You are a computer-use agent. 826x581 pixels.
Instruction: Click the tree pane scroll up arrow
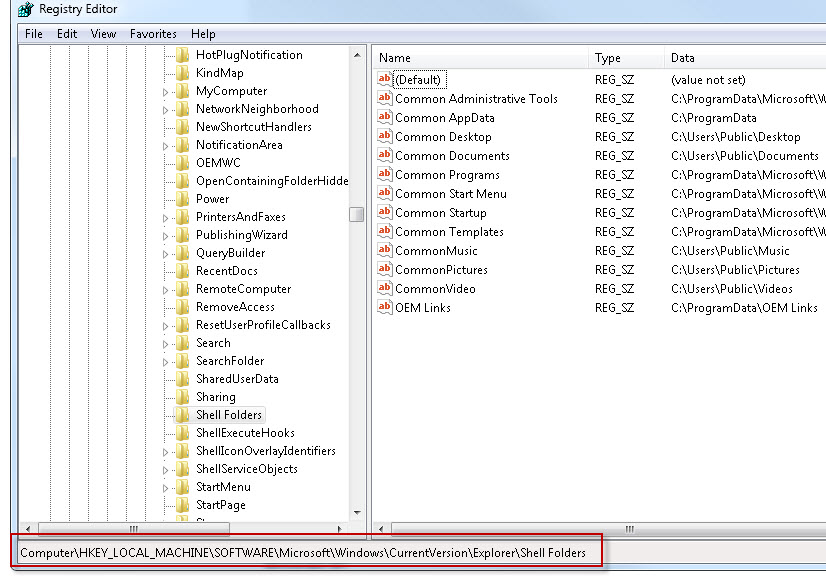coord(357,55)
